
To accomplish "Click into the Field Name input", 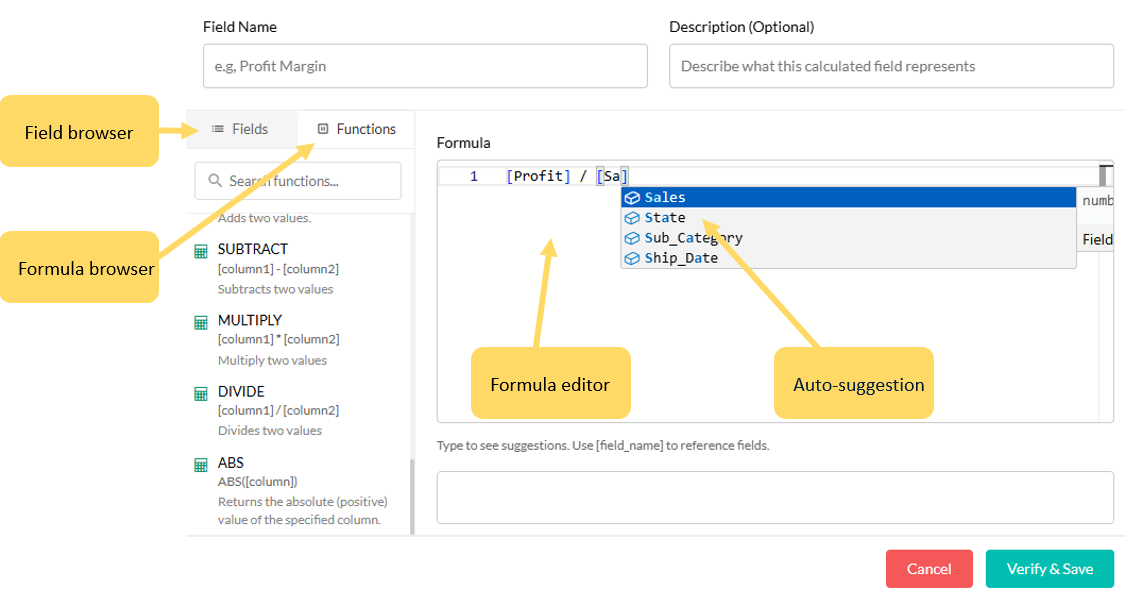I will pos(425,66).
